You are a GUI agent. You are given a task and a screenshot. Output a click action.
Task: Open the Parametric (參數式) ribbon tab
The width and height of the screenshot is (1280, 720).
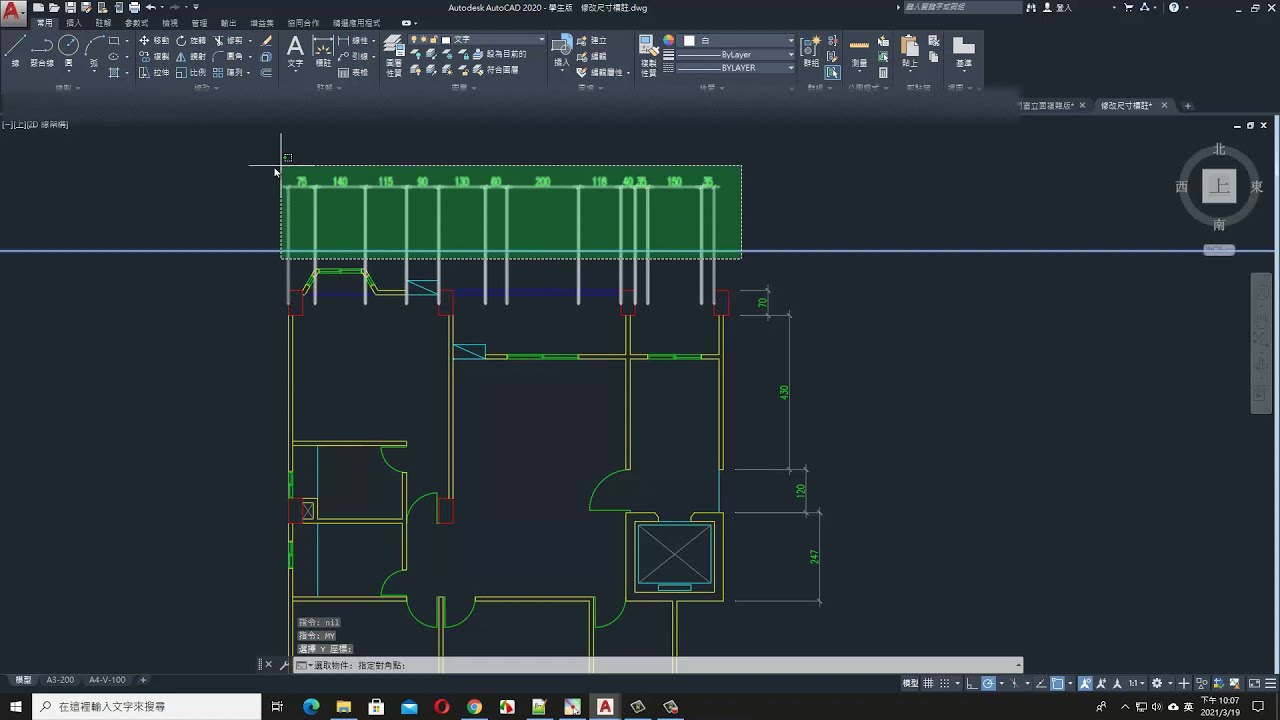(x=136, y=22)
